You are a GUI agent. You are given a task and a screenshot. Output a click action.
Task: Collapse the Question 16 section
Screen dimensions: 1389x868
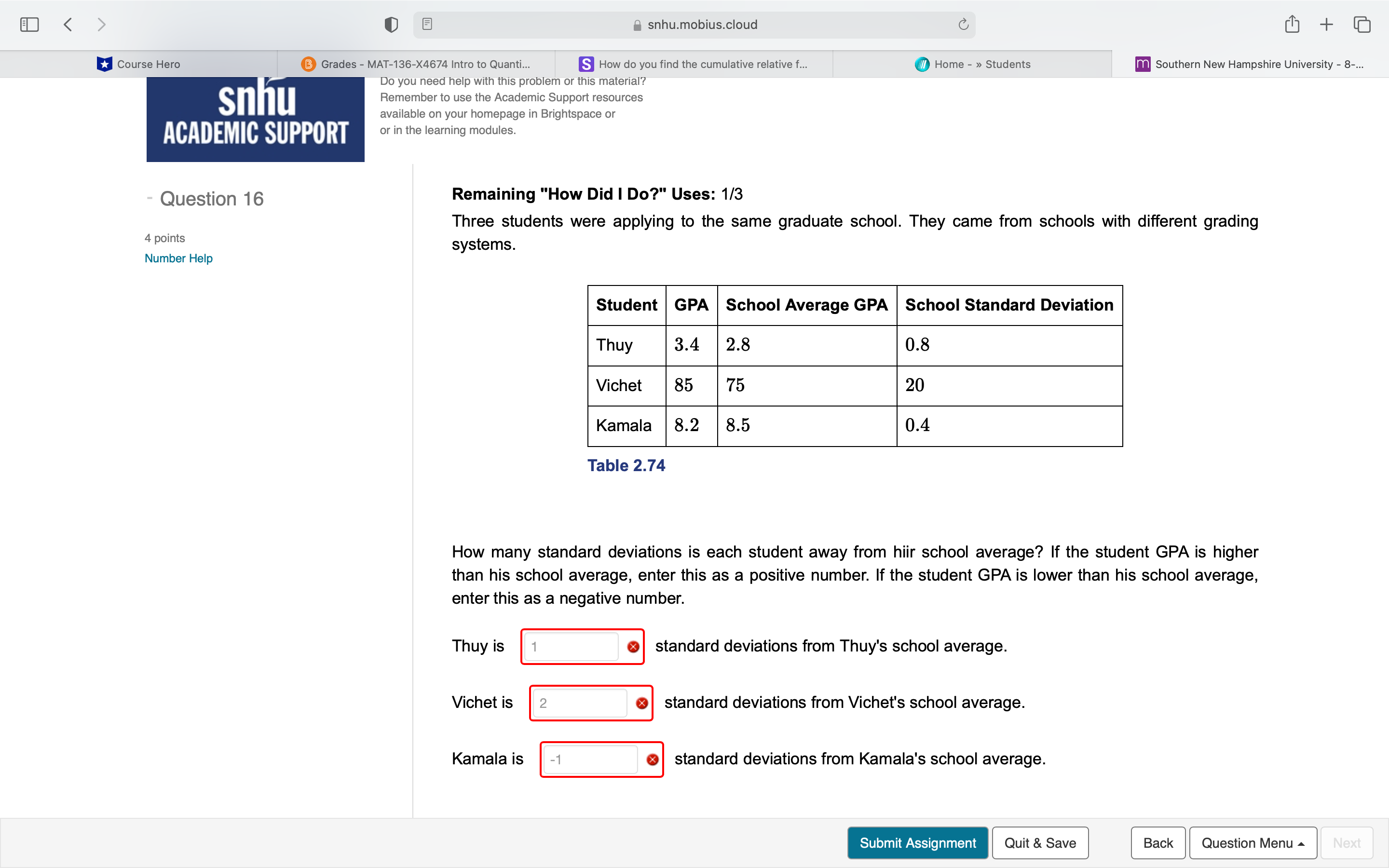pos(150,199)
